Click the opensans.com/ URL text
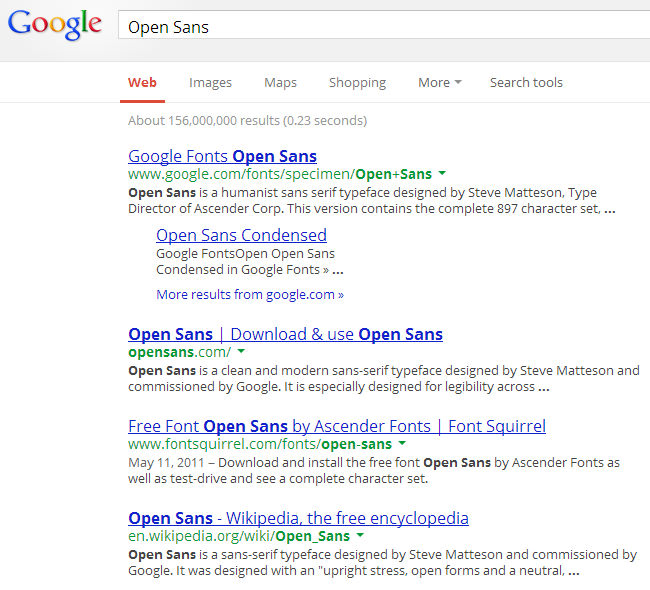650x590 pixels. [x=179, y=352]
